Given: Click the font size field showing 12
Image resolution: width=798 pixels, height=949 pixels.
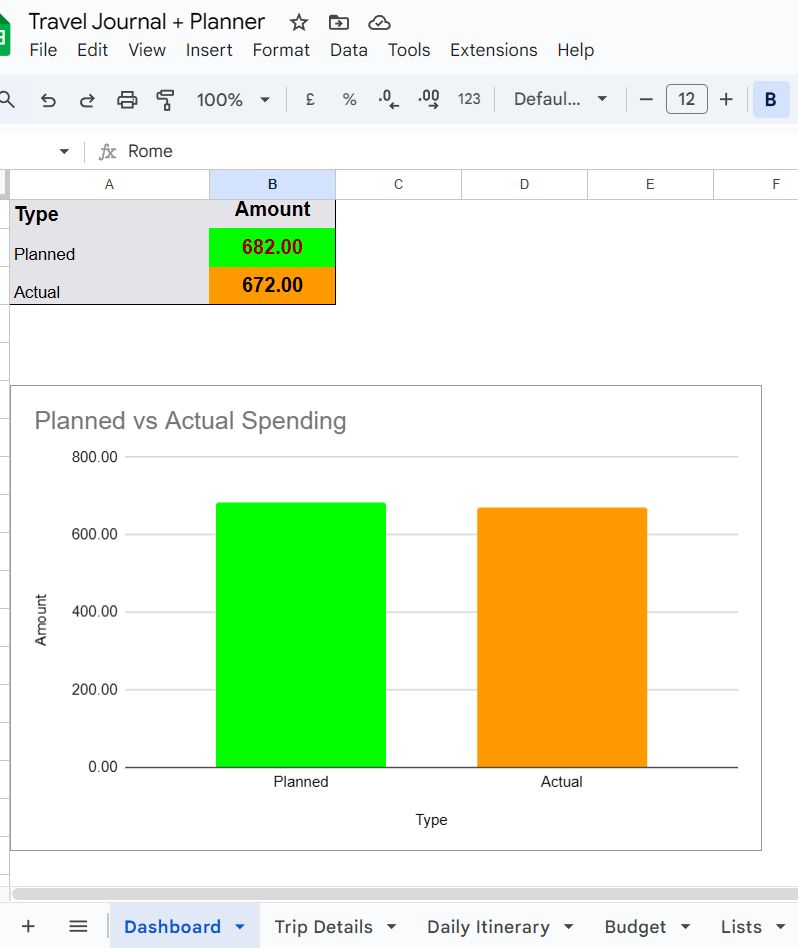Looking at the screenshot, I should 687,99.
